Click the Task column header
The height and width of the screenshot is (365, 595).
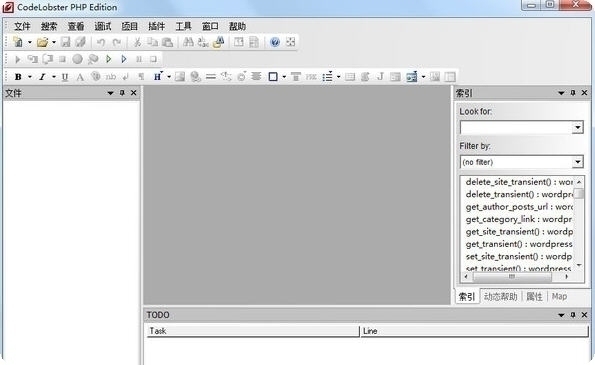pyautogui.click(x=253, y=331)
